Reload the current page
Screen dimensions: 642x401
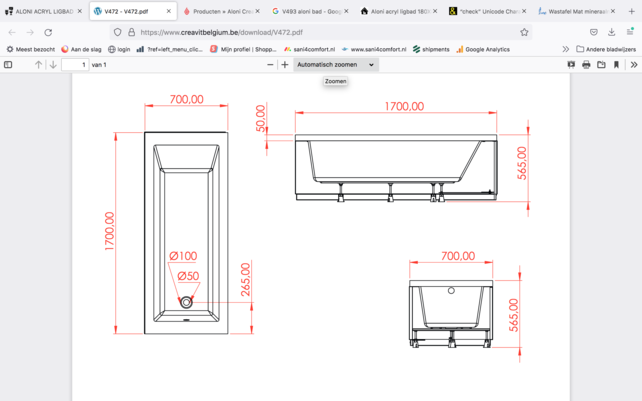pyautogui.click(x=48, y=32)
